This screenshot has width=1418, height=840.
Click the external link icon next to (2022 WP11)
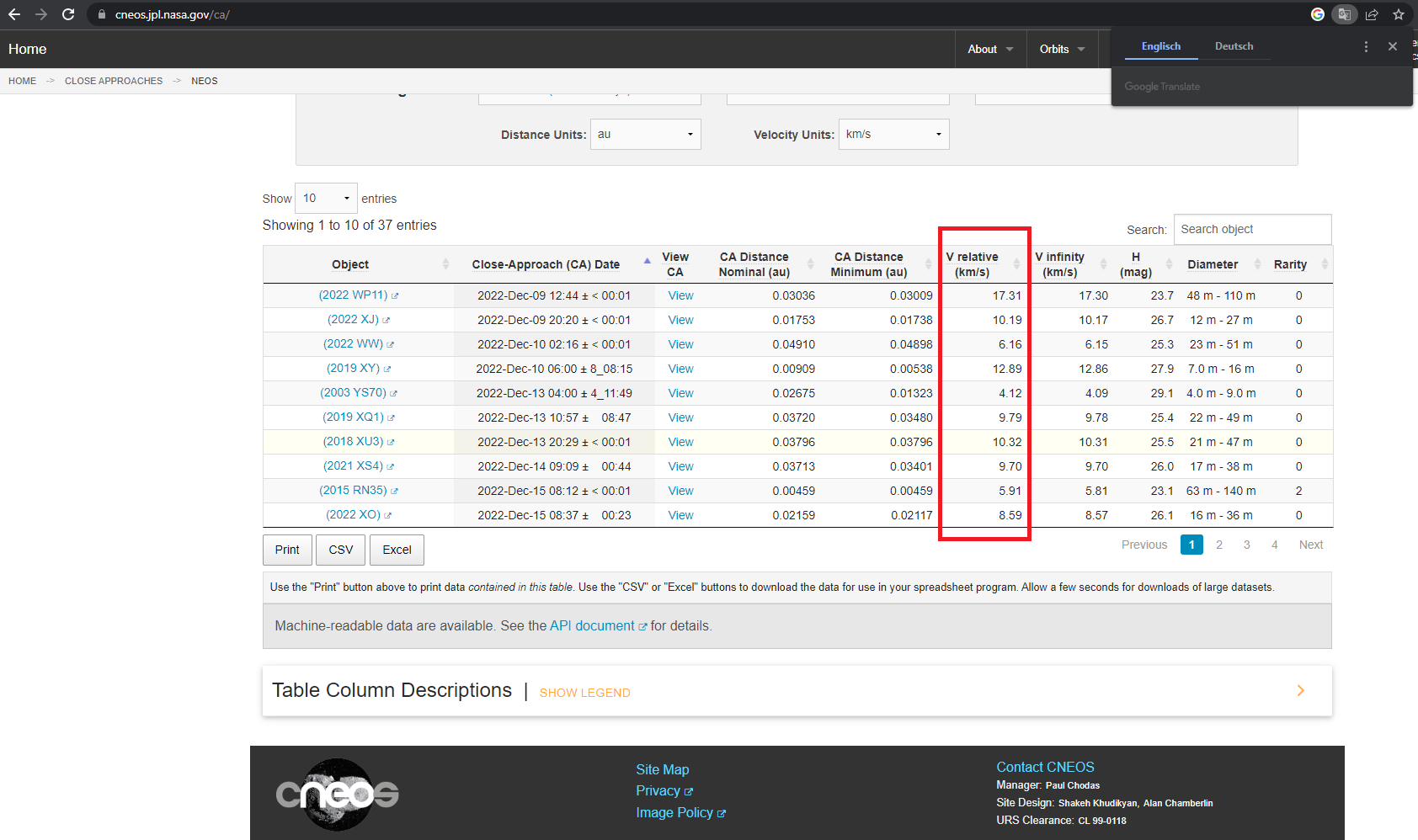pos(395,296)
